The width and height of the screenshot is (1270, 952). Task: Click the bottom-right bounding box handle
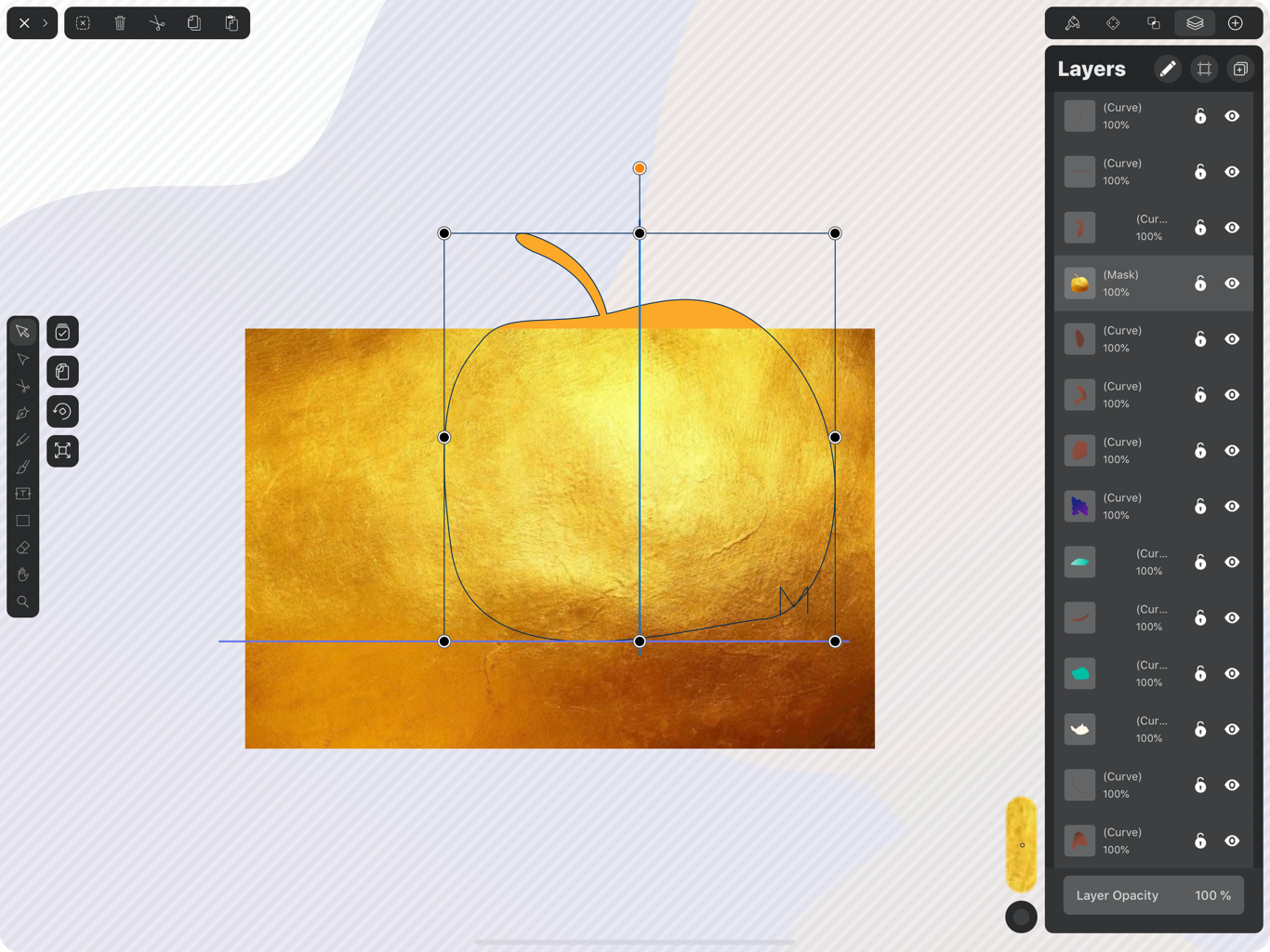835,641
